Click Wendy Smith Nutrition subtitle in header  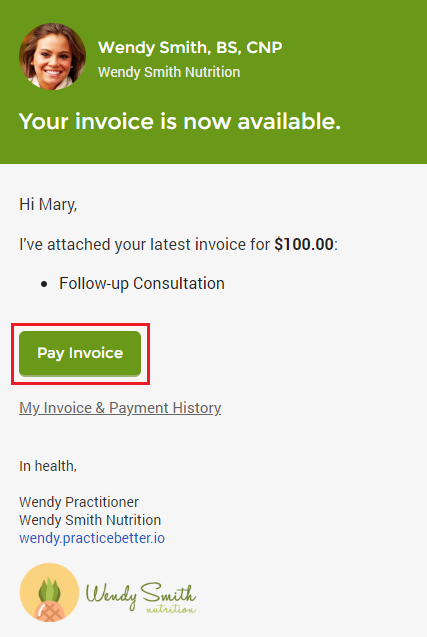tap(169, 72)
